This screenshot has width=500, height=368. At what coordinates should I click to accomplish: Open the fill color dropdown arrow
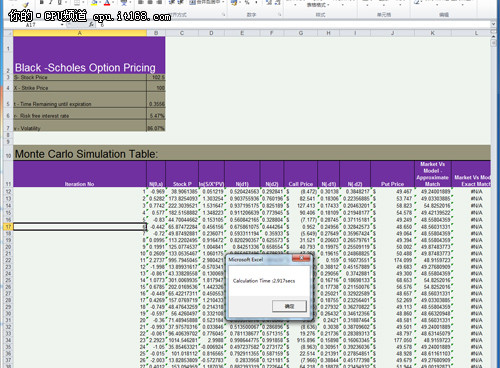point(100,3)
